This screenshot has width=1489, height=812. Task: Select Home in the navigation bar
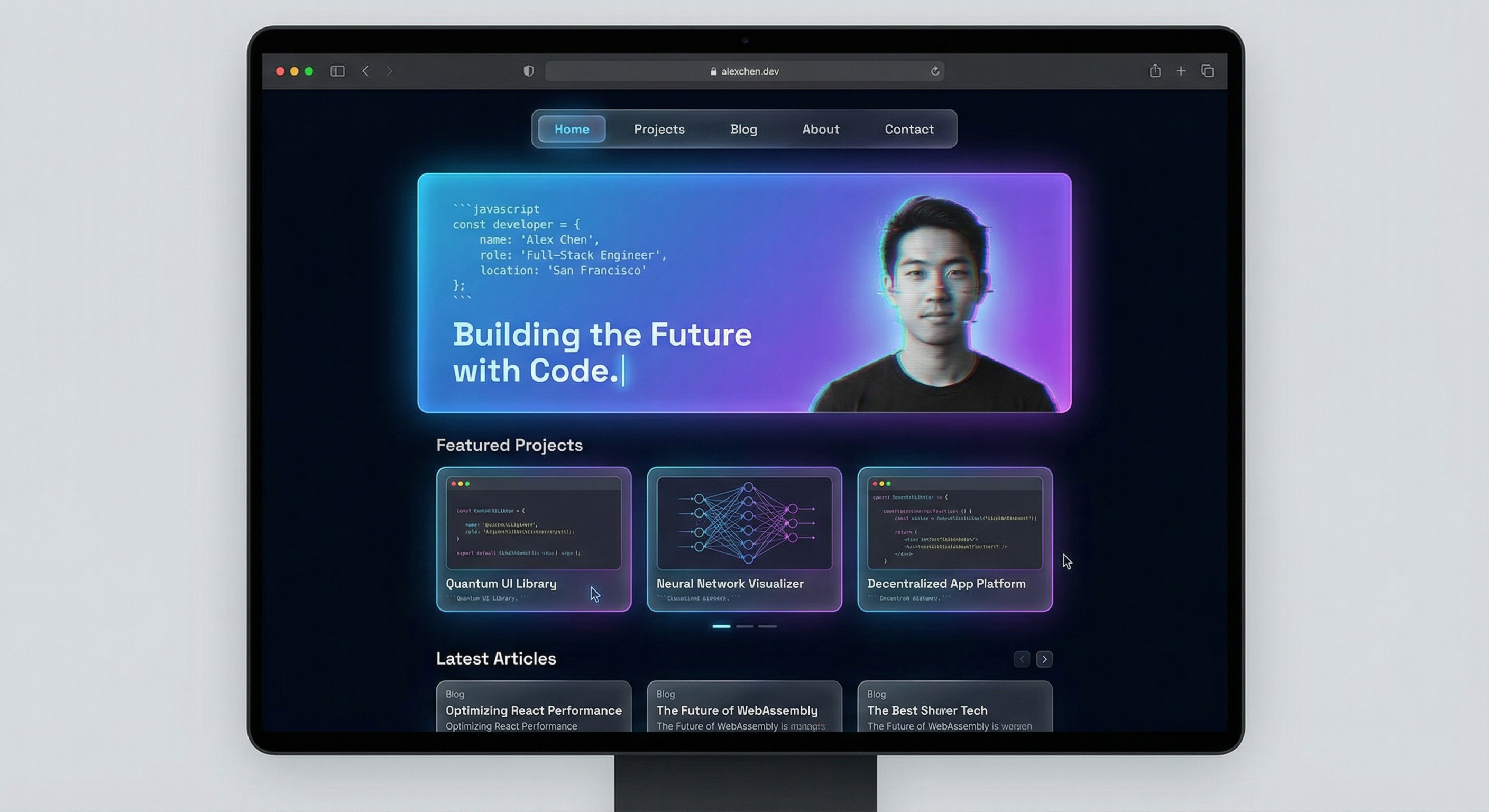pos(571,129)
